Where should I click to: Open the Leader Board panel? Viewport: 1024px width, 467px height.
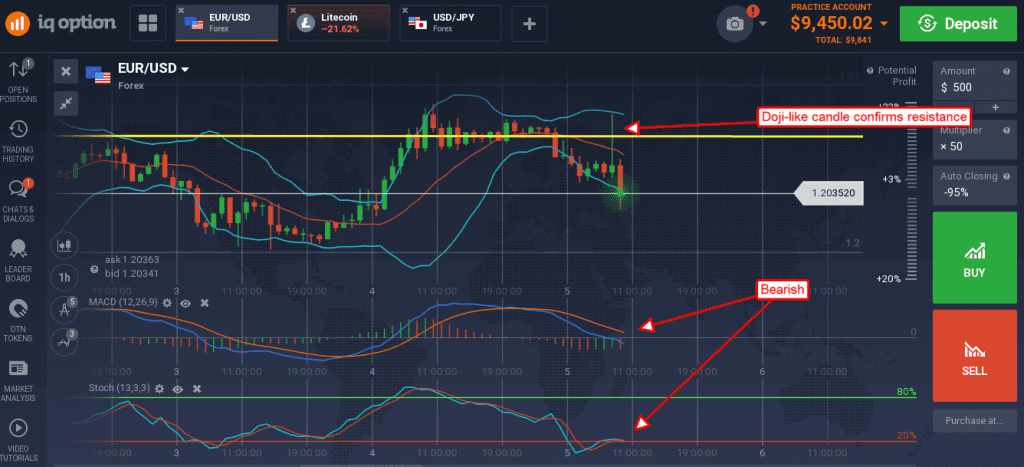20,260
